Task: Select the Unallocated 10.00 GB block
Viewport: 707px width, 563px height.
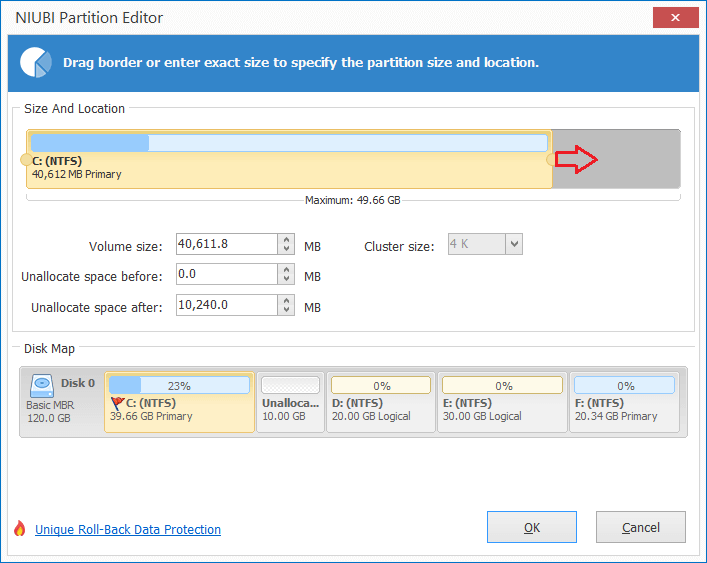Action: 290,402
